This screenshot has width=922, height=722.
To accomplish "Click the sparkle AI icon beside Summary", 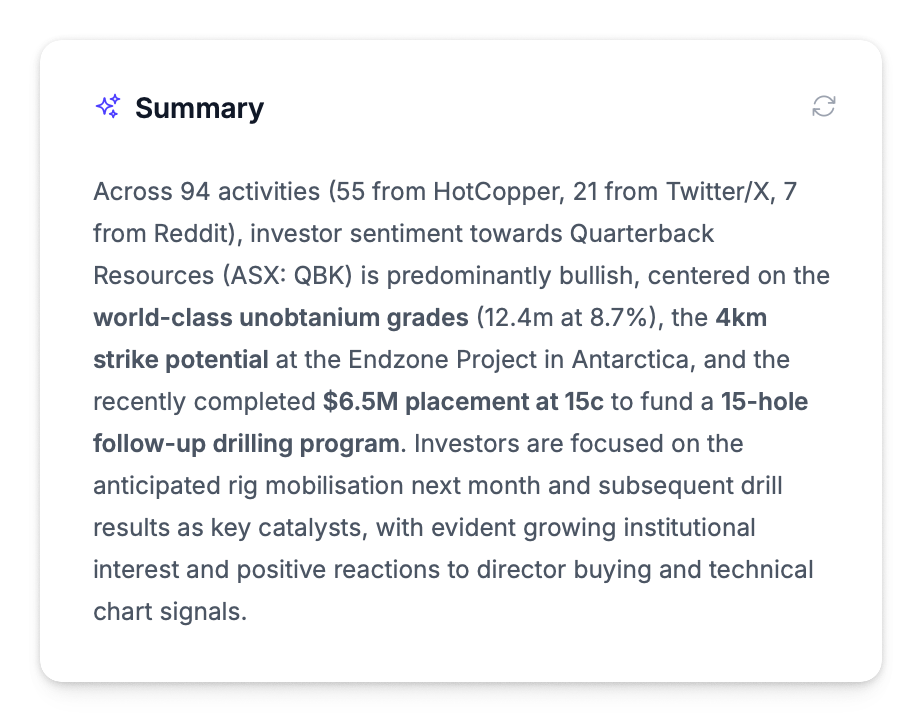I will click(x=108, y=107).
